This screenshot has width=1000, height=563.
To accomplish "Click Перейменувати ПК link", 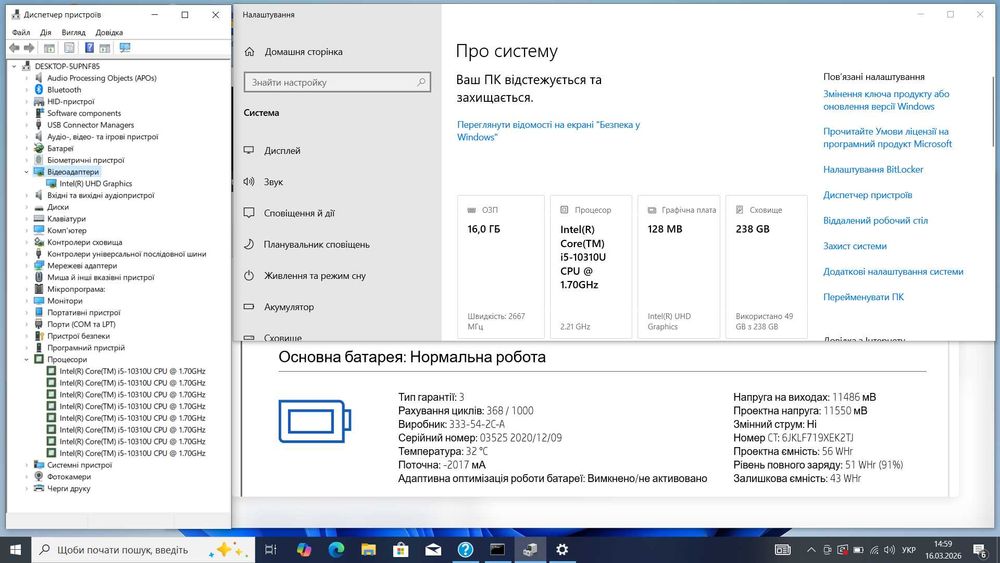I will click(863, 297).
